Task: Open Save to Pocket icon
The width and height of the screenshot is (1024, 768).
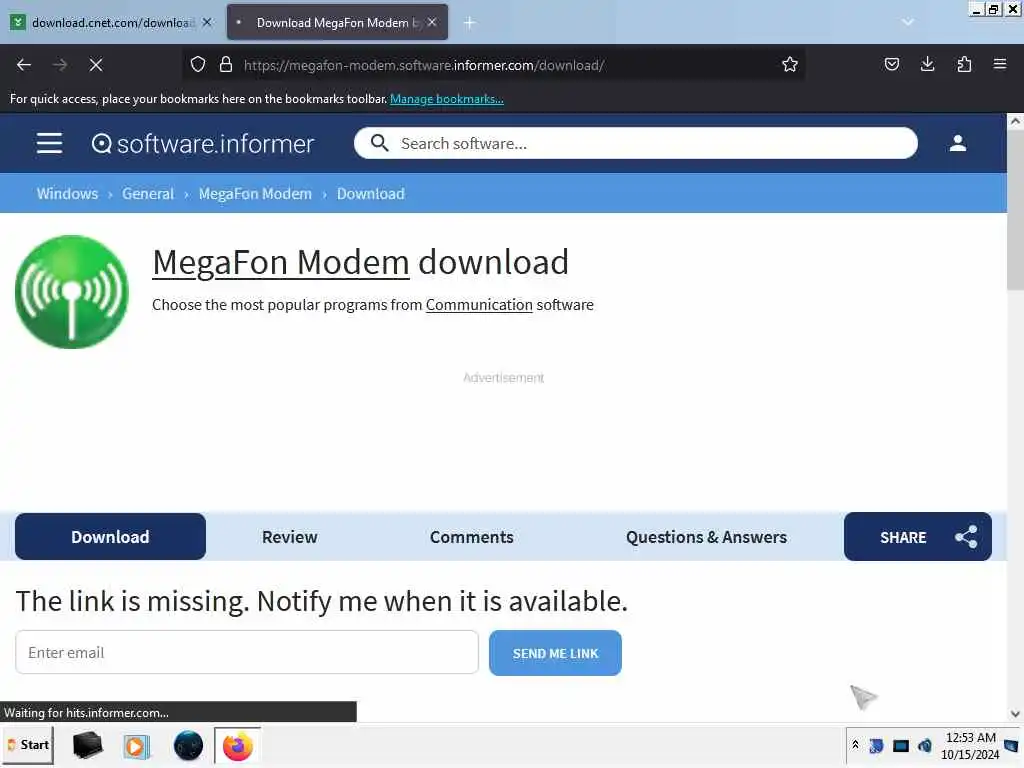Action: [891, 65]
